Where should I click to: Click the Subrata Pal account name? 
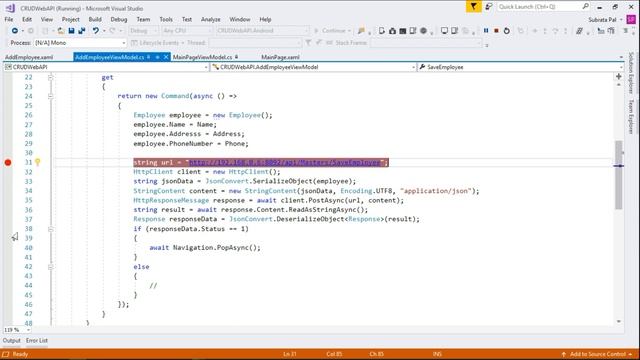pos(602,20)
